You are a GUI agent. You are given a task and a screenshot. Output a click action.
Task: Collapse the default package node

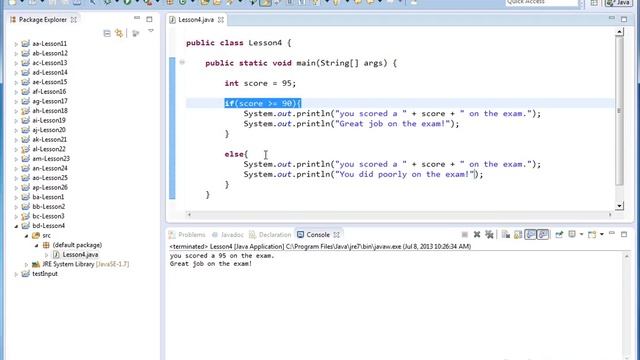tap(37, 245)
